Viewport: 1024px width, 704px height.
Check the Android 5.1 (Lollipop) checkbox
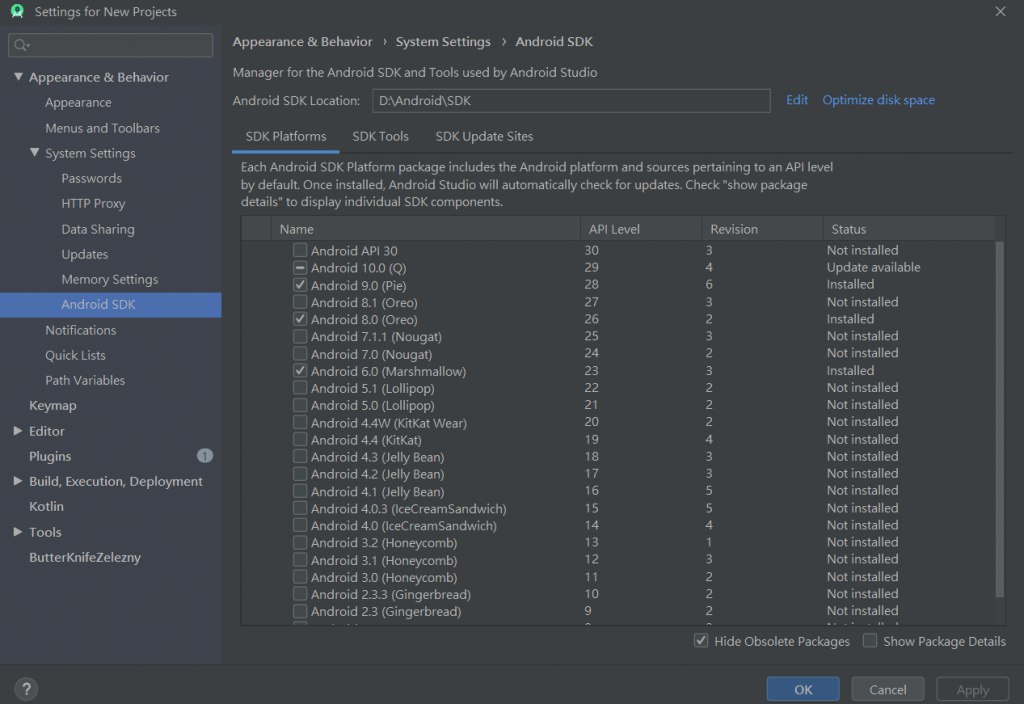[300, 388]
